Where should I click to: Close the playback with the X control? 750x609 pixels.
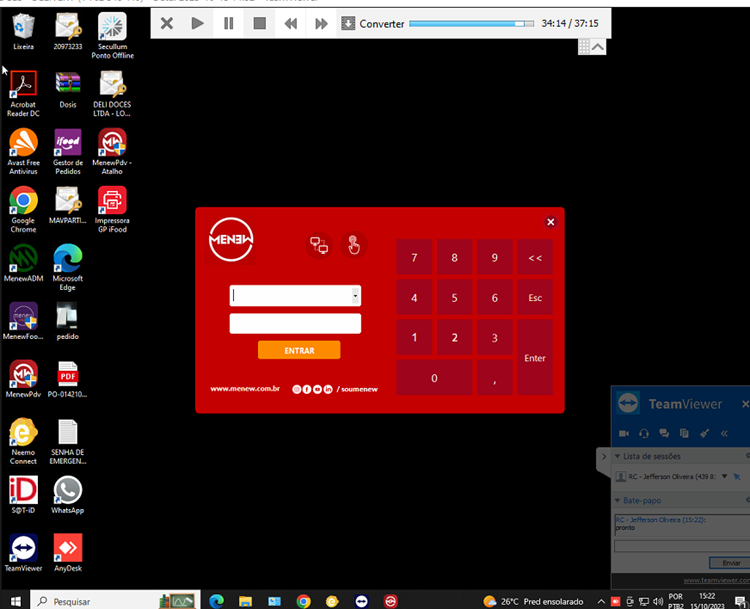click(x=166, y=23)
